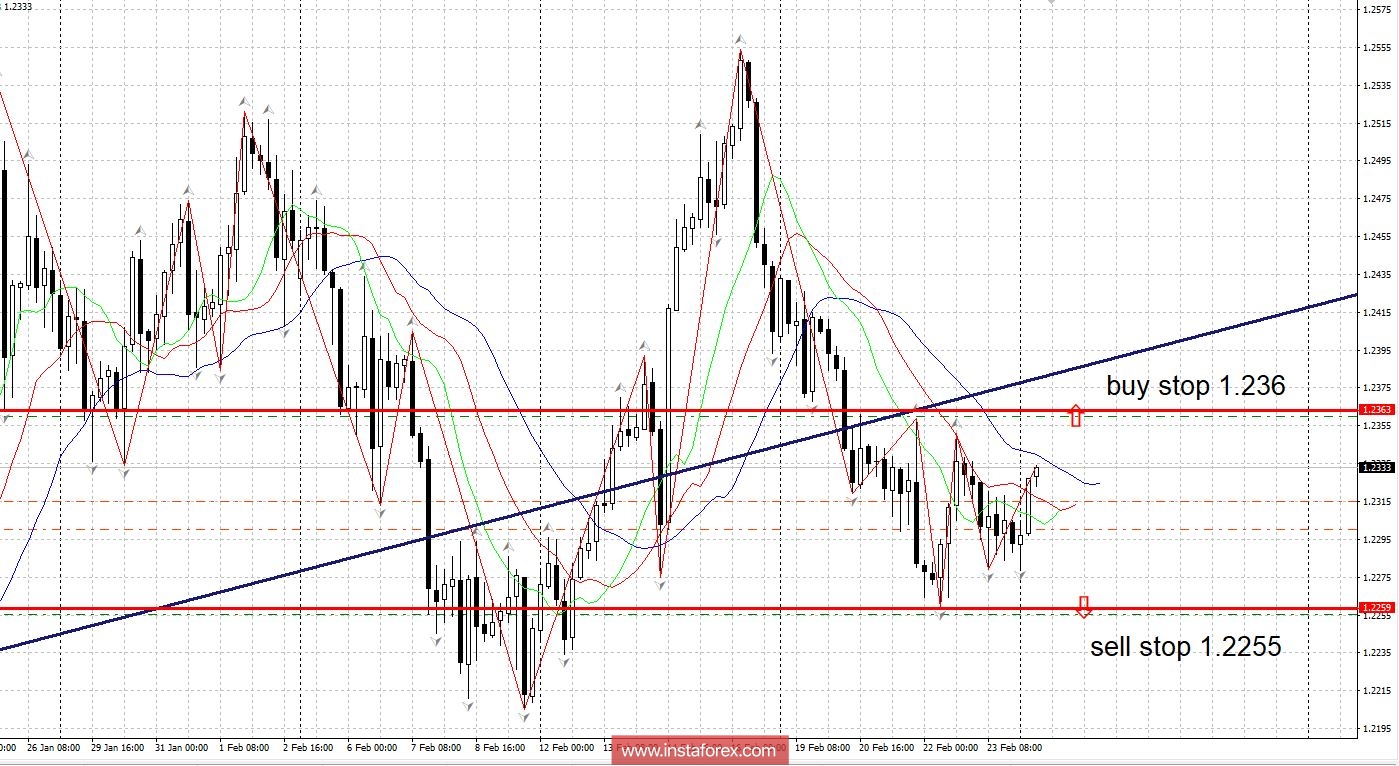Select the black 1.2333 current price tag
1399x766 pixels.
click(1378, 467)
